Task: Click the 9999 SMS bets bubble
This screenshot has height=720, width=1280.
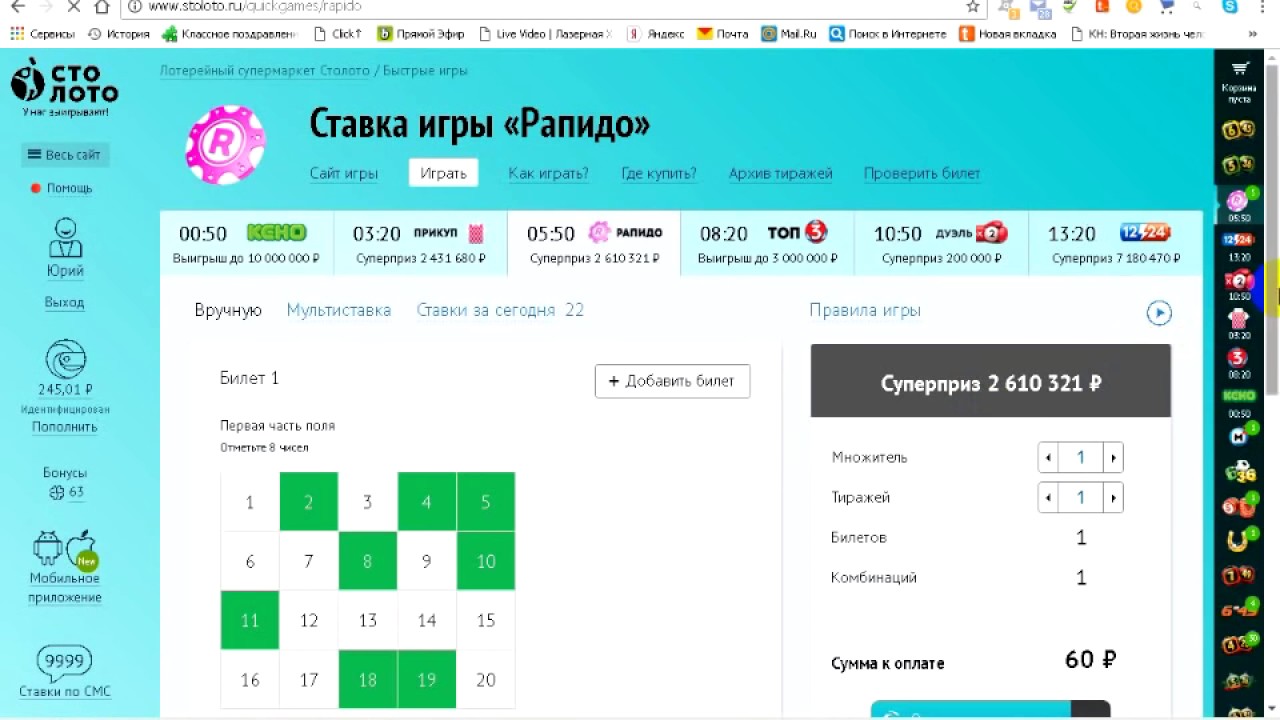Action: click(64, 662)
